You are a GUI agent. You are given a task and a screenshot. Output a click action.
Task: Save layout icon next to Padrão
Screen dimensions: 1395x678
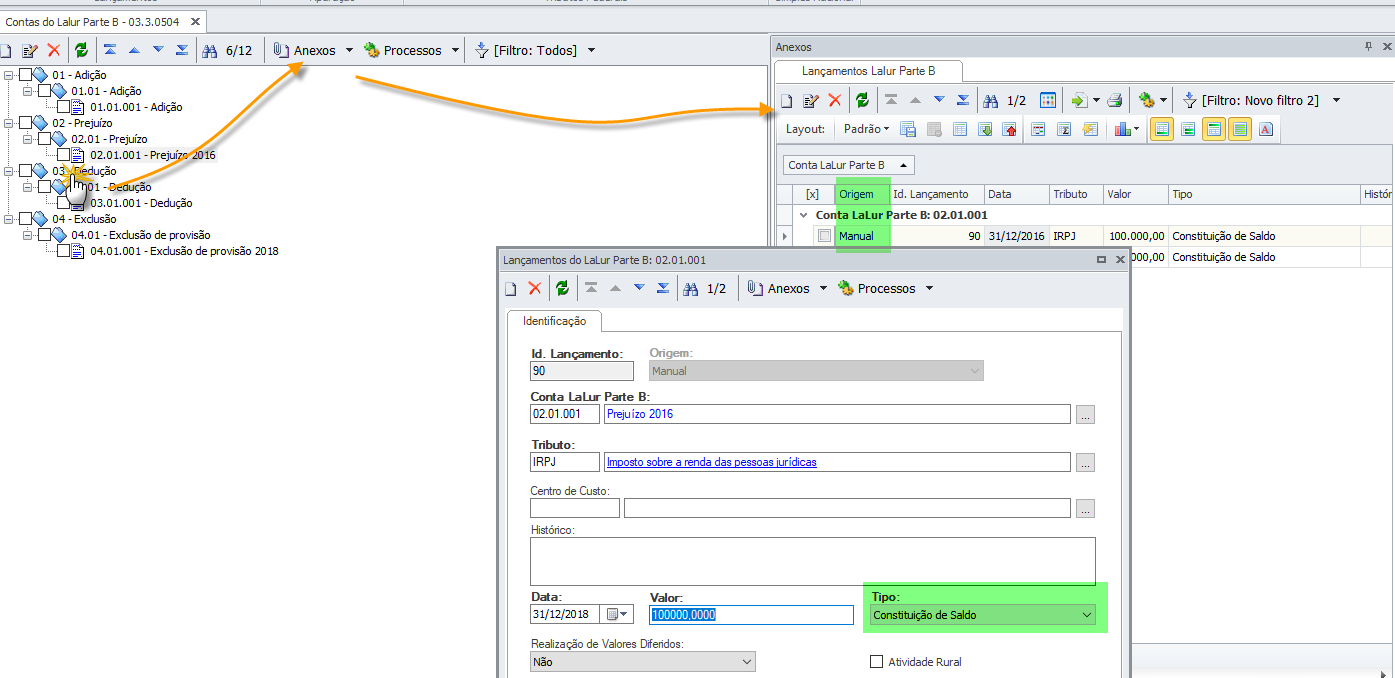click(x=908, y=129)
